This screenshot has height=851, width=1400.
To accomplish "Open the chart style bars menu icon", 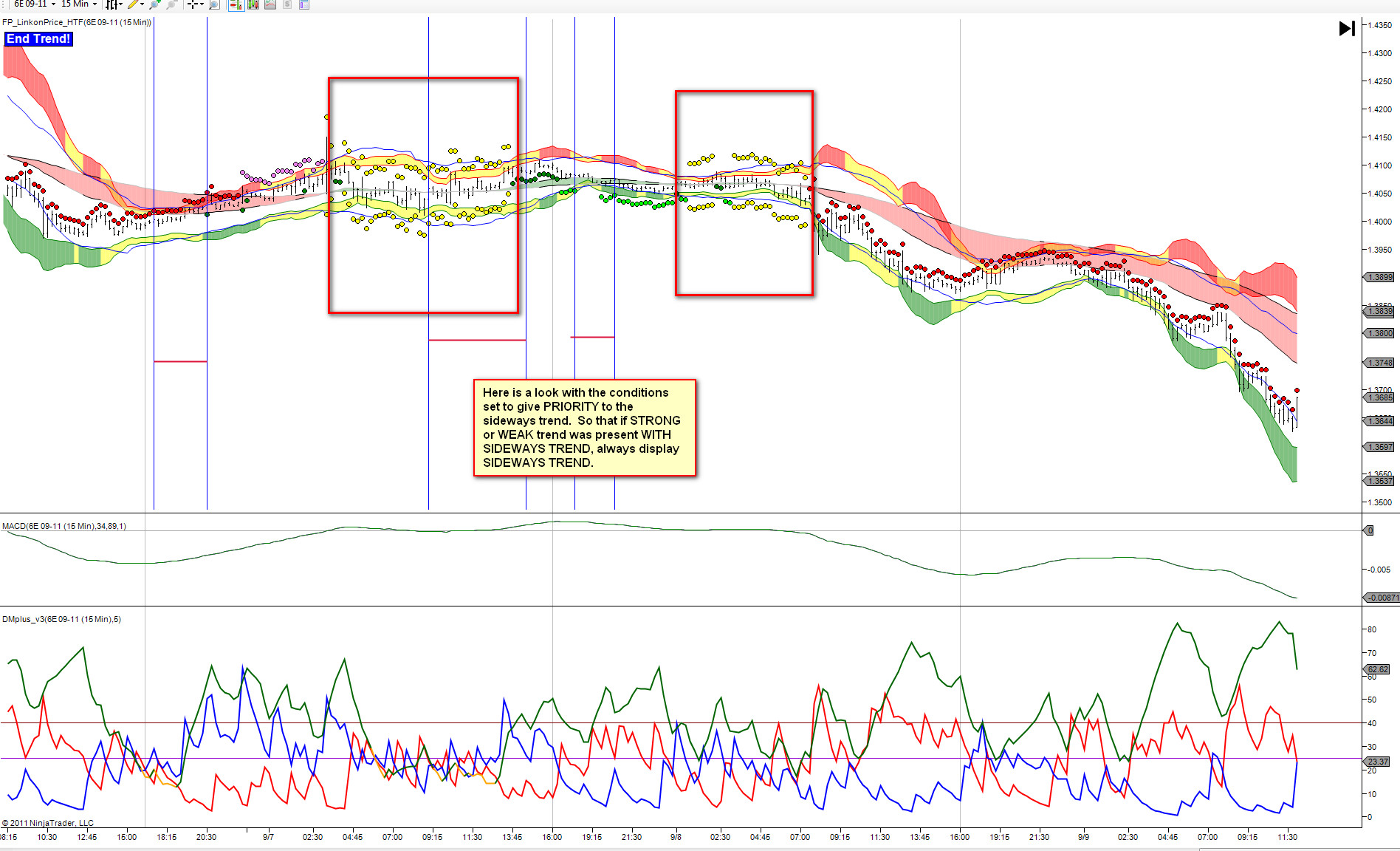I will 111,4.
